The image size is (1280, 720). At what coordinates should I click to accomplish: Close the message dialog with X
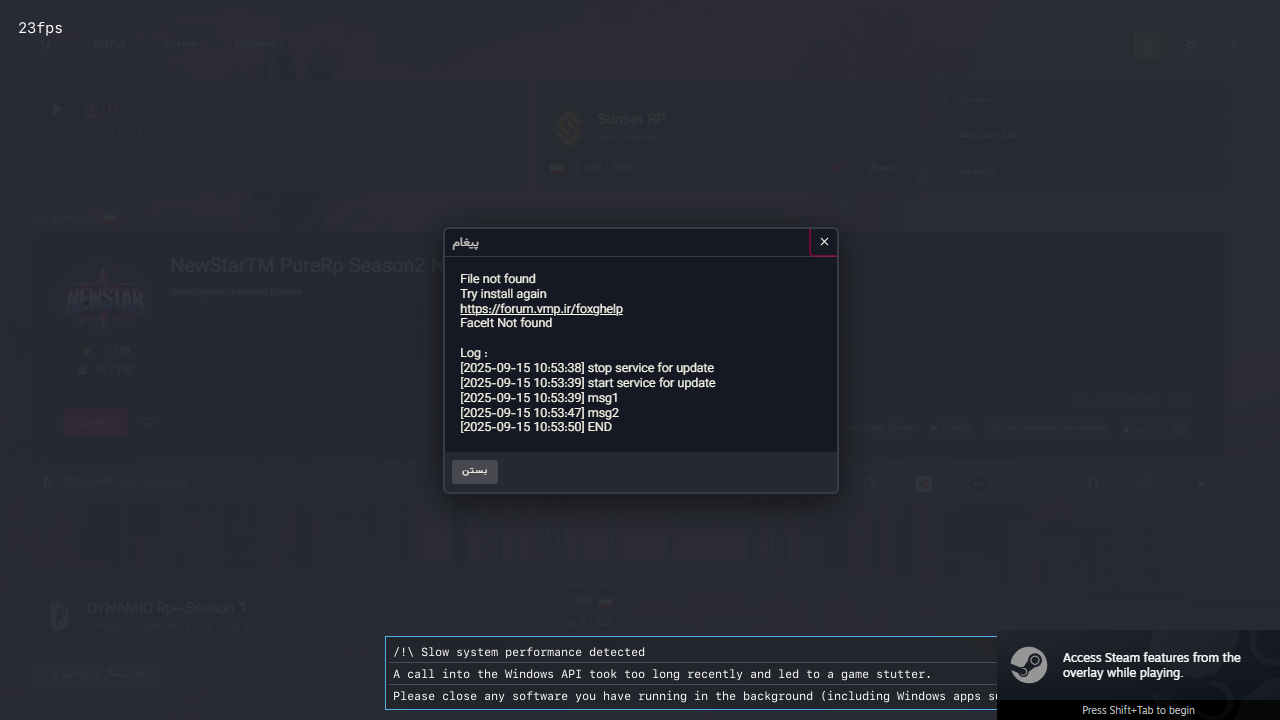(x=824, y=242)
